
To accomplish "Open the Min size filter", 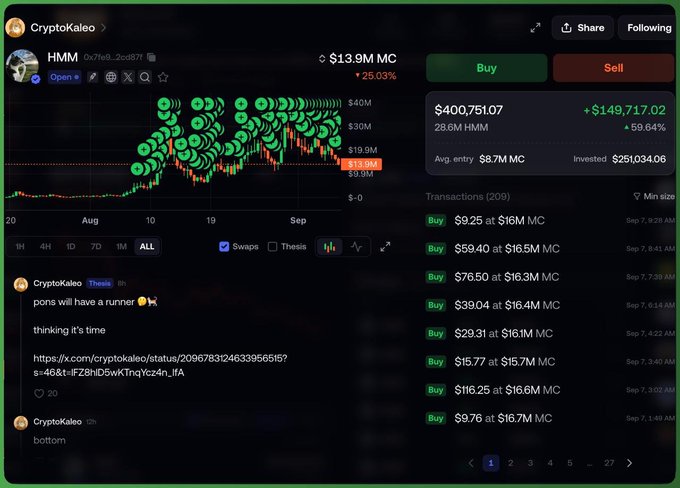I will tap(654, 197).
